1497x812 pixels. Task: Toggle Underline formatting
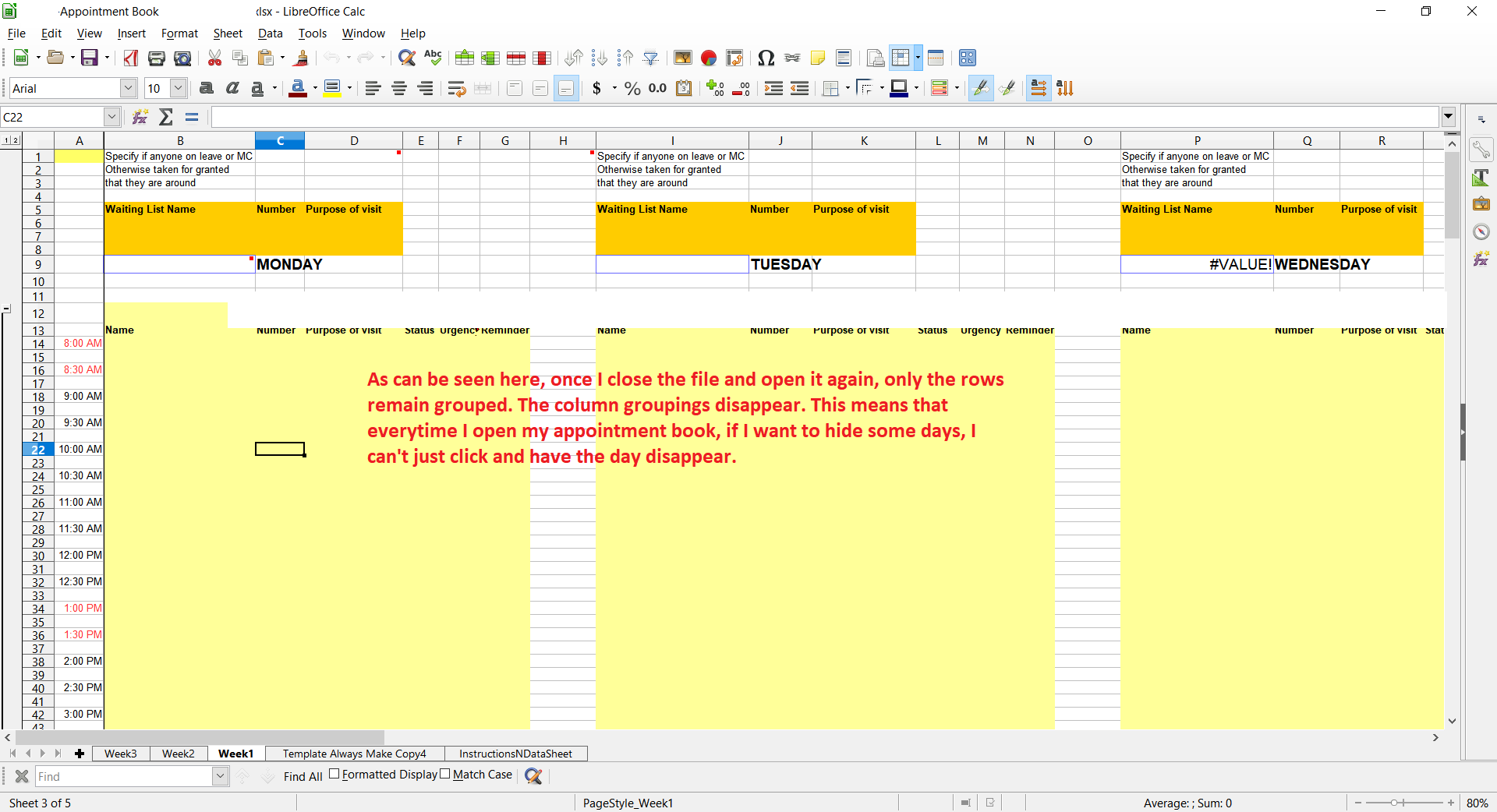257,88
